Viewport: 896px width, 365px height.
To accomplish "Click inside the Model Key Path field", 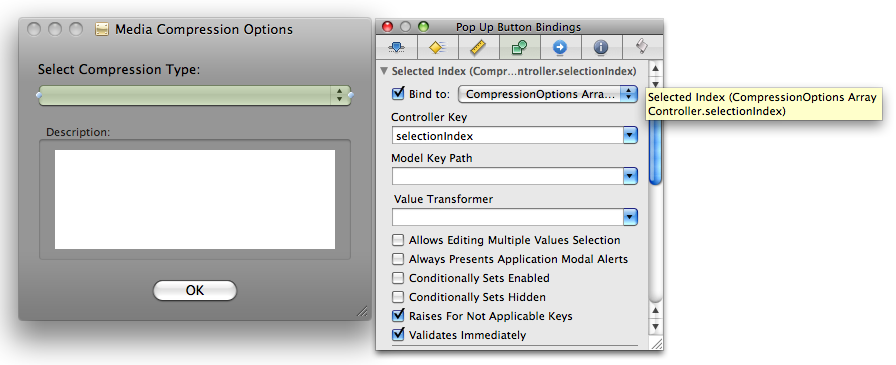I will (507, 177).
